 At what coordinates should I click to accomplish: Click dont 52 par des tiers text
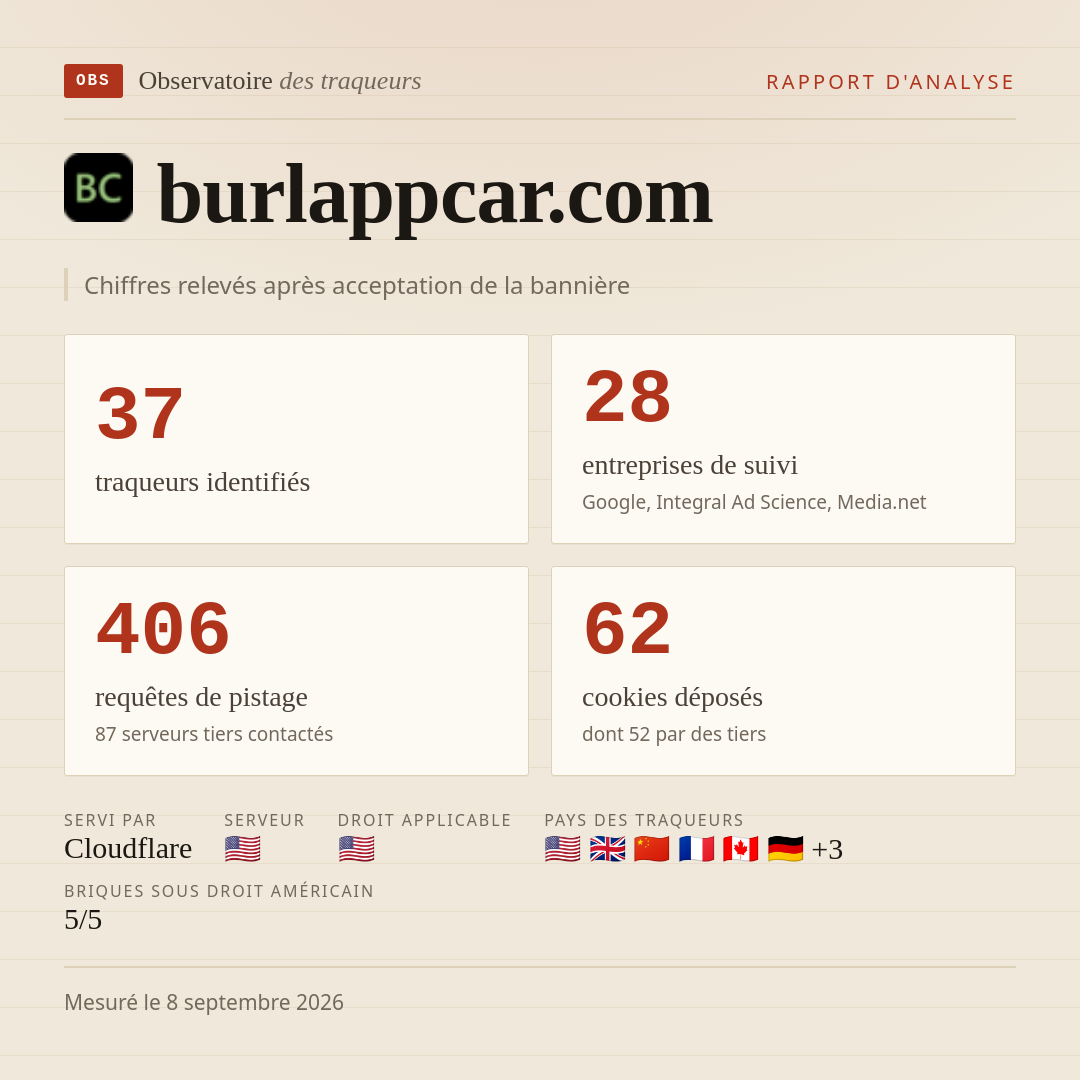(x=674, y=734)
